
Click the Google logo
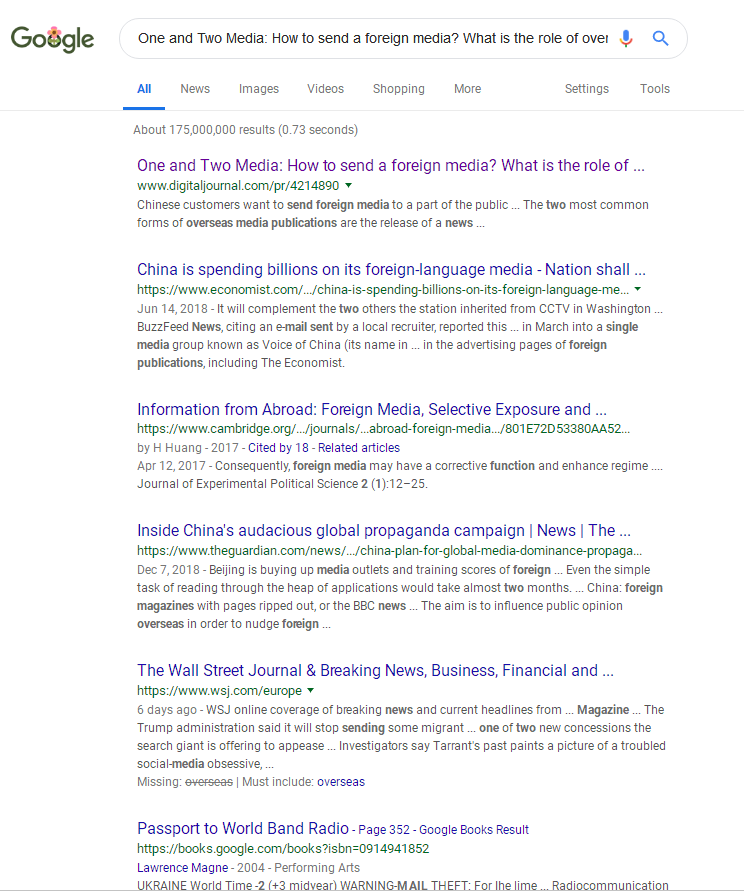pyautogui.click(x=52, y=39)
